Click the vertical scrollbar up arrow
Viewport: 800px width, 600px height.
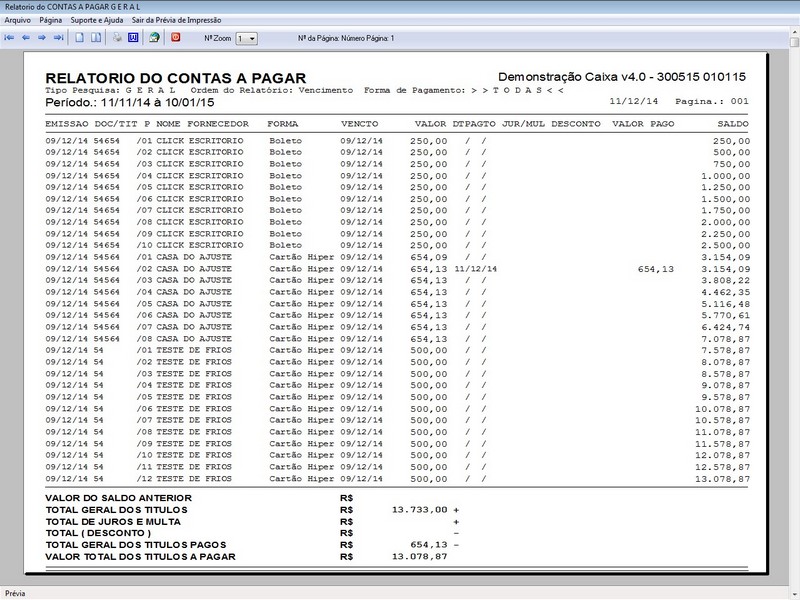click(x=794, y=32)
